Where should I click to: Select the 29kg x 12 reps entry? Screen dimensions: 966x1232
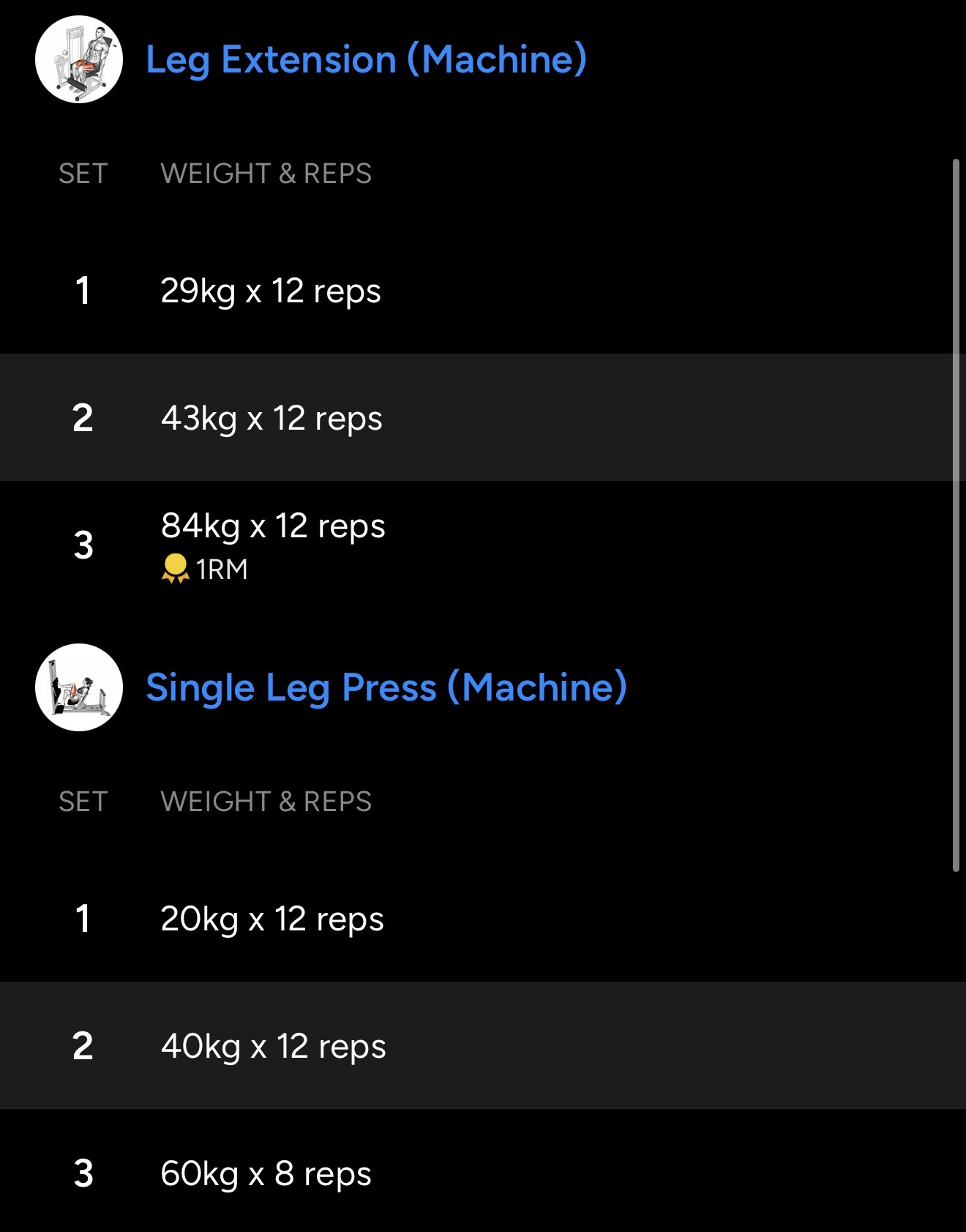click(x=271, y=291)
